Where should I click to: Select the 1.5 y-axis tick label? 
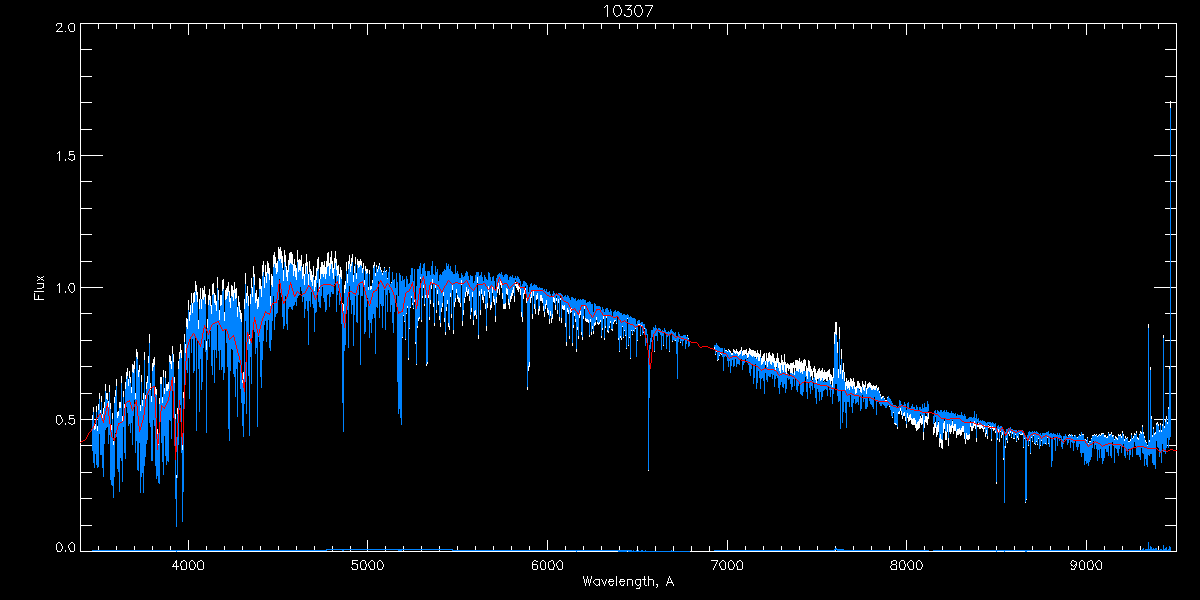(x=66, y=157)
